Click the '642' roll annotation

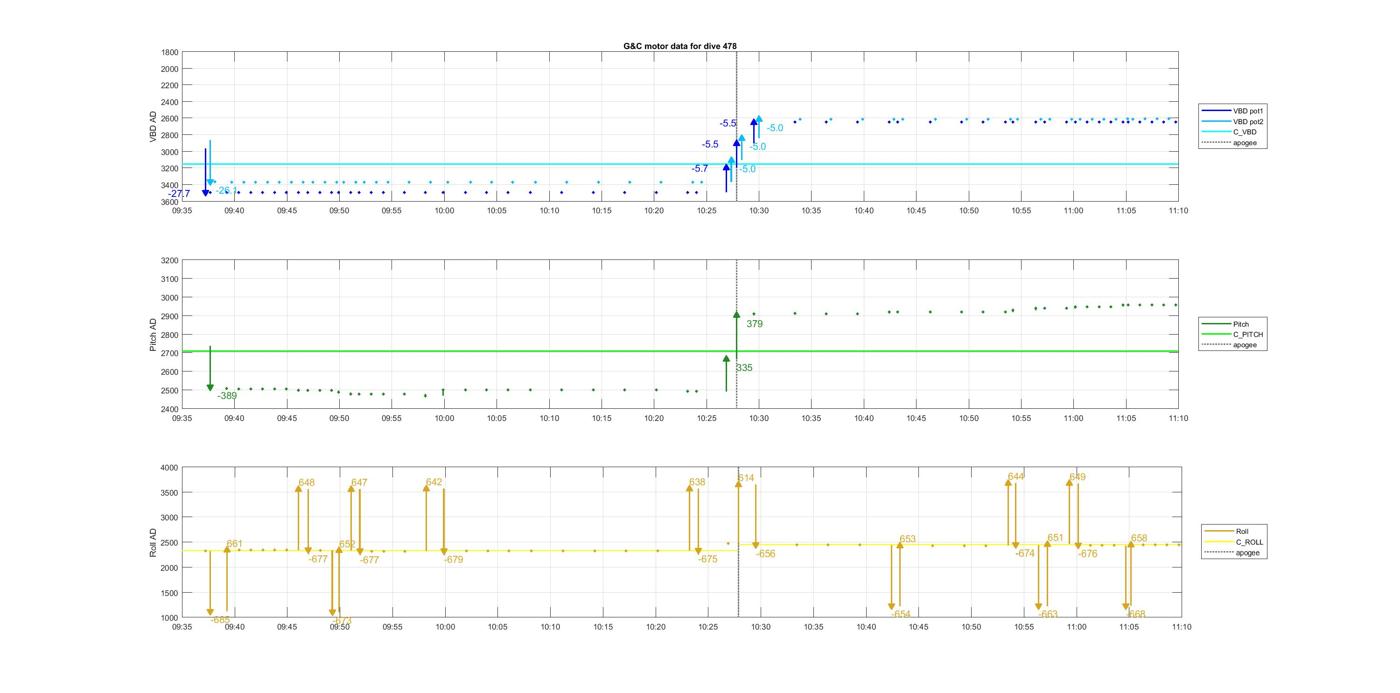[434, 483]
